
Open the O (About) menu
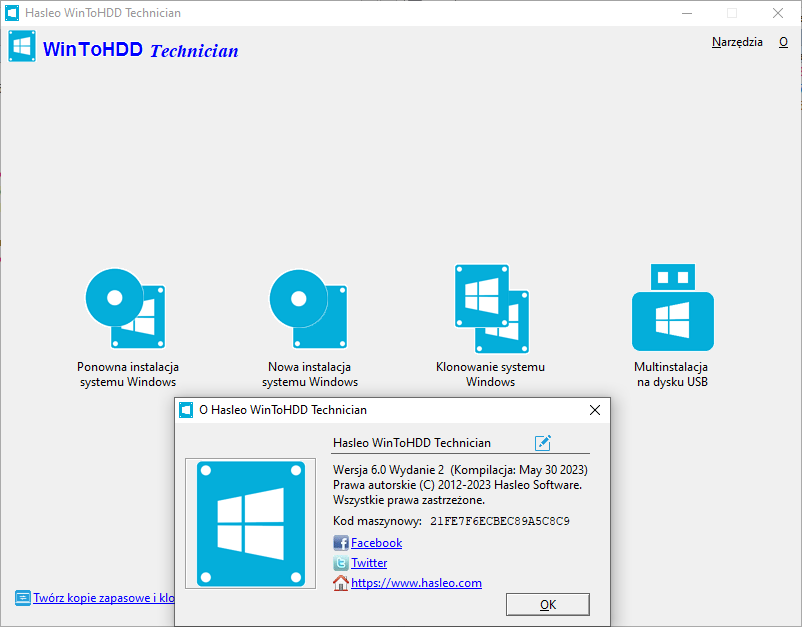783,42
